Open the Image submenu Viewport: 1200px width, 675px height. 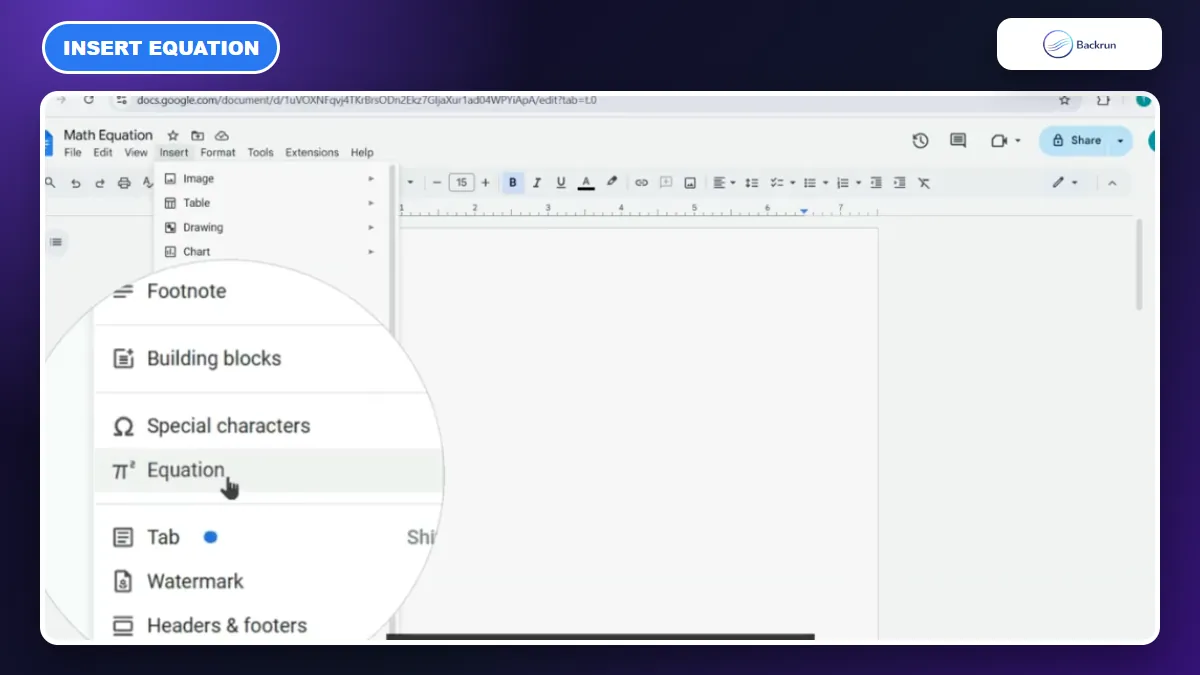[x=270, y=179]
